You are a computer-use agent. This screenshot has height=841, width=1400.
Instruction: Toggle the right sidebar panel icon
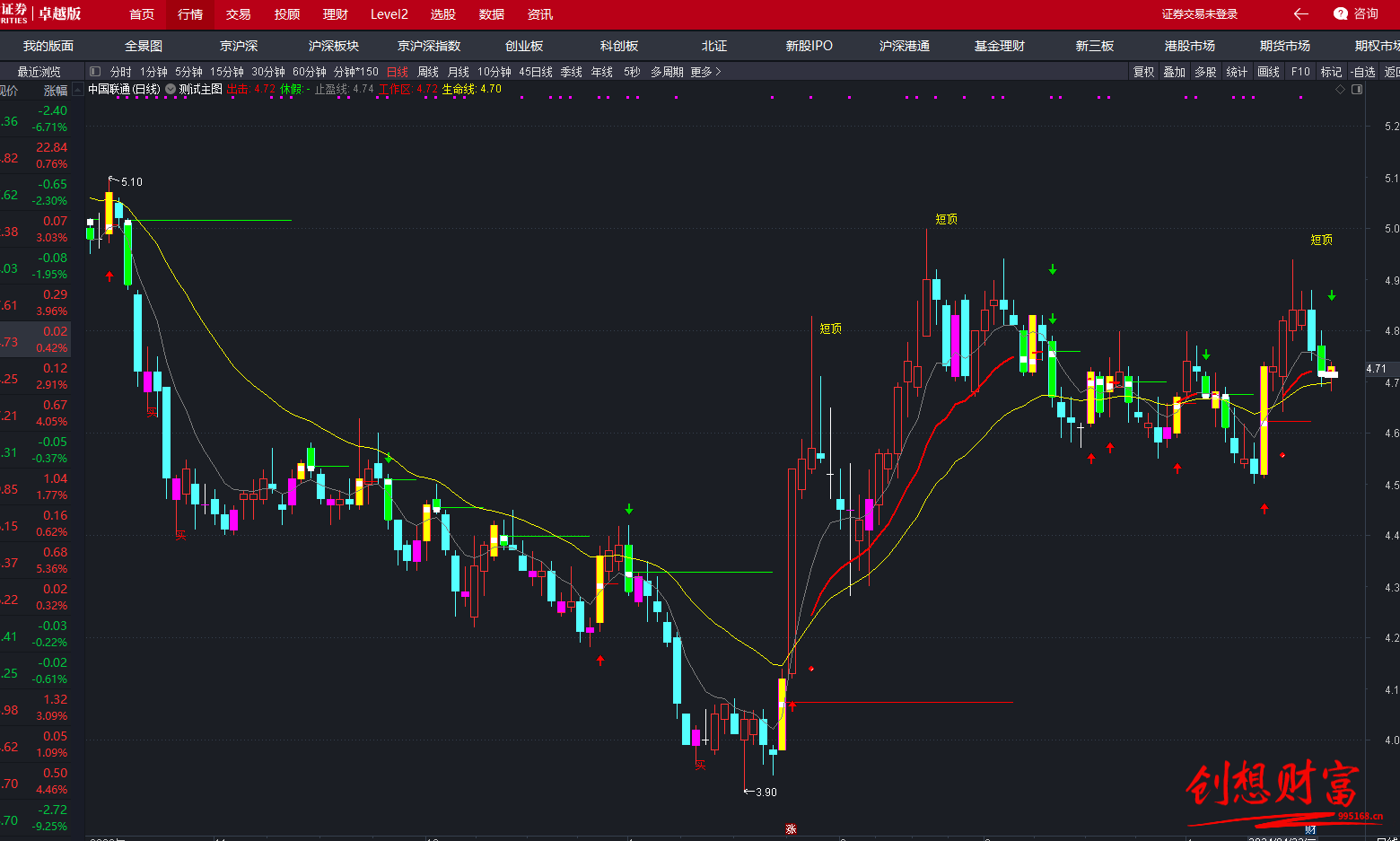coord(1358,90)
